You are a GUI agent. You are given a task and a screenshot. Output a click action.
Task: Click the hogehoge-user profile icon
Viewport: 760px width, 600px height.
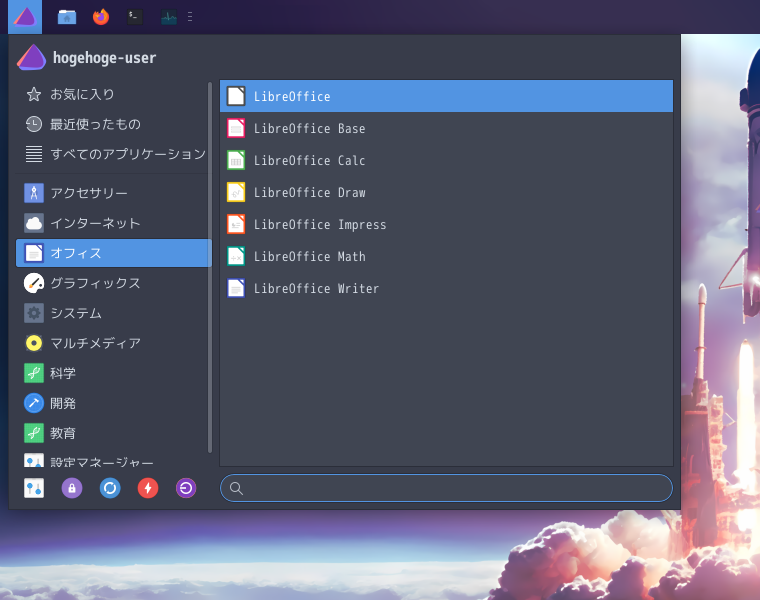point(32,57)
